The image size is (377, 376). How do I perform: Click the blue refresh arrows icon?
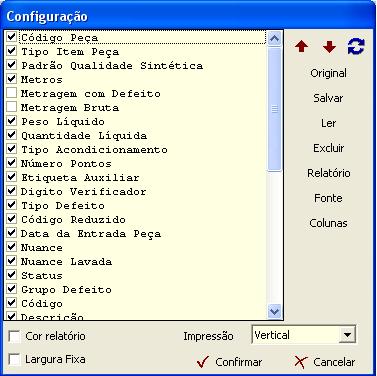tap(356, 46)
